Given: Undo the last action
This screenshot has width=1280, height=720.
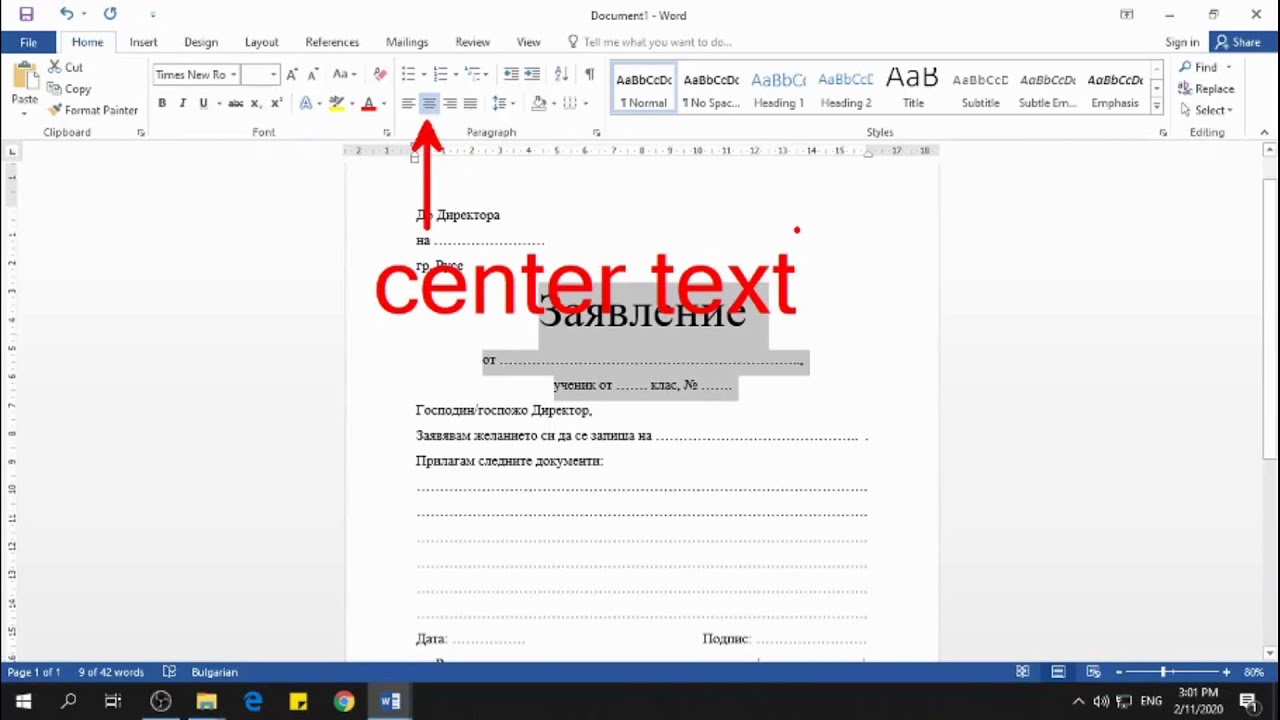Looking at the screenshot, I should point(66,14).
